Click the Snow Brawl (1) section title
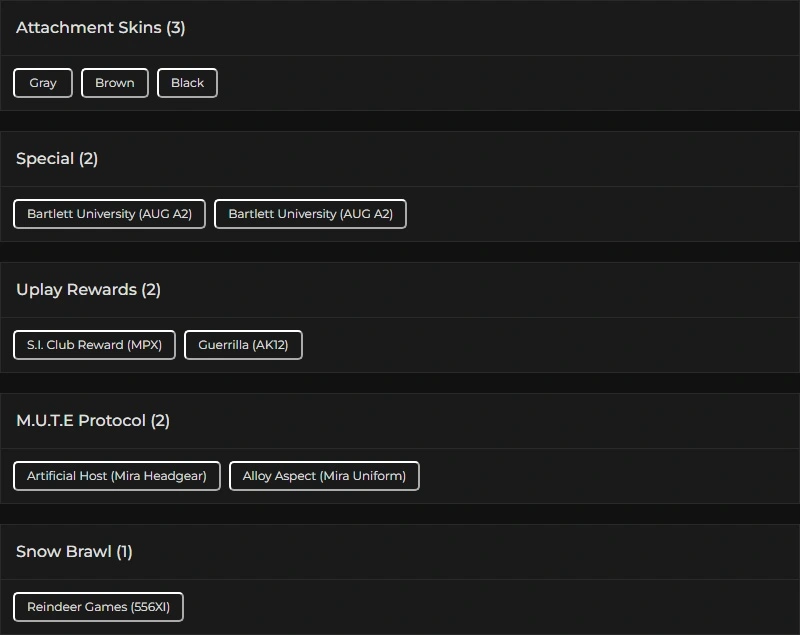 tap(74, 552)
